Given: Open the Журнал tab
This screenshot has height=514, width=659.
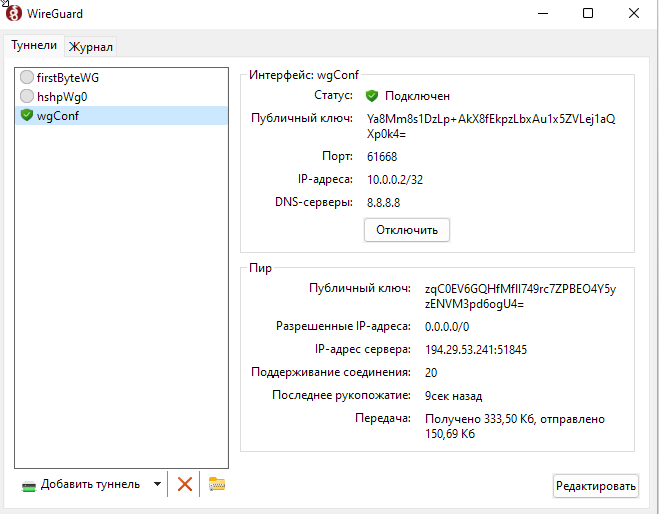Looking at the screenshot, I should tap(90, 47).
